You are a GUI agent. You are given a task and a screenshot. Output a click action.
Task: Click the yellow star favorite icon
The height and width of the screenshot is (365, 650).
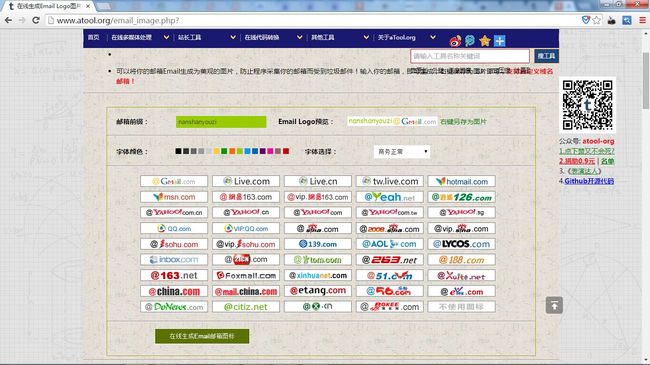(485, 41)
